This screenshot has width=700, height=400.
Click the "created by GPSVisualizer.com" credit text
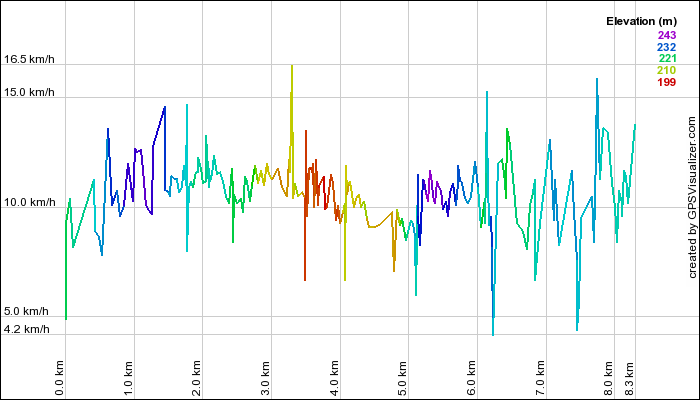(692, 197)
